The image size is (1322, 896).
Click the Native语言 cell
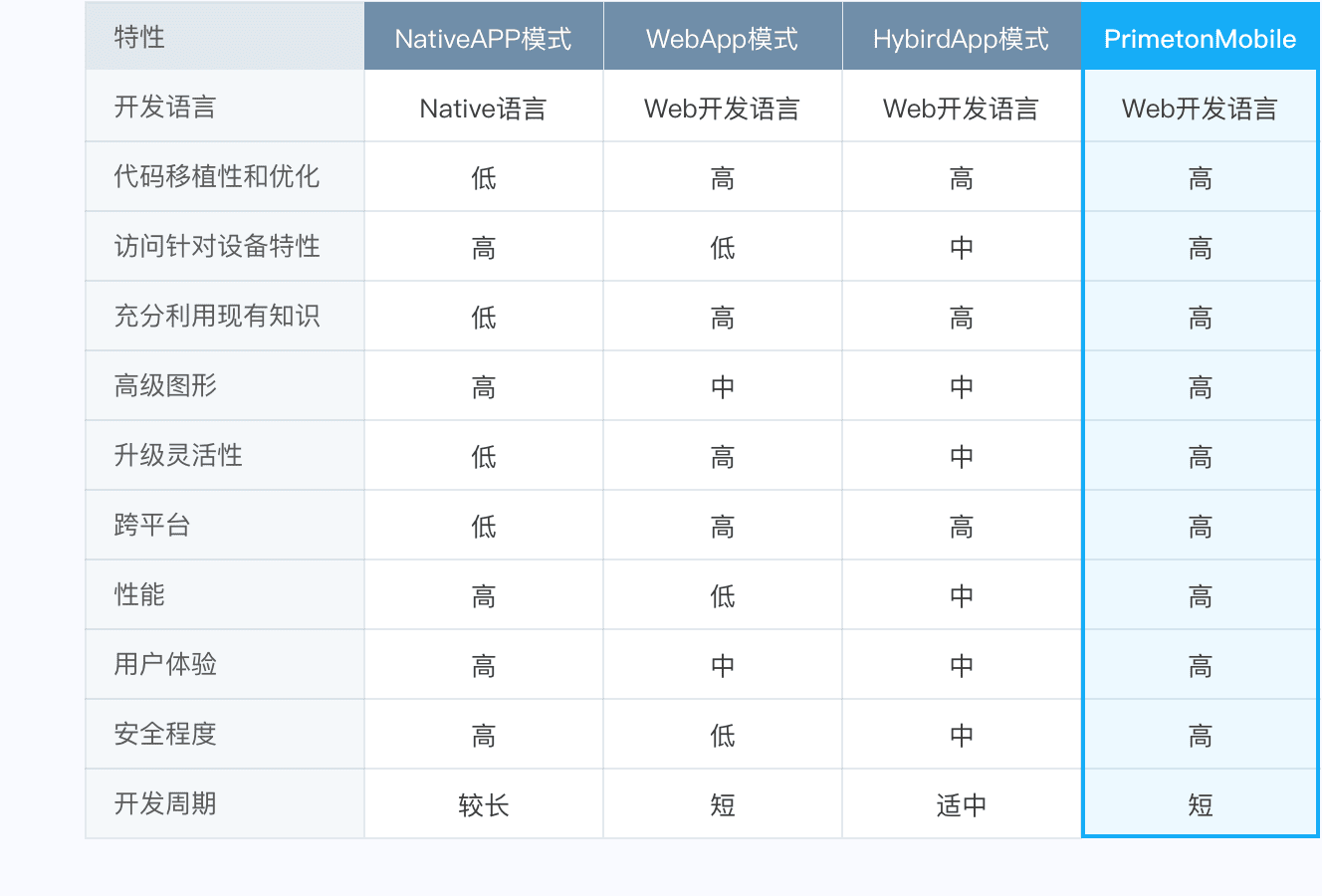click(x=483, y=109)
